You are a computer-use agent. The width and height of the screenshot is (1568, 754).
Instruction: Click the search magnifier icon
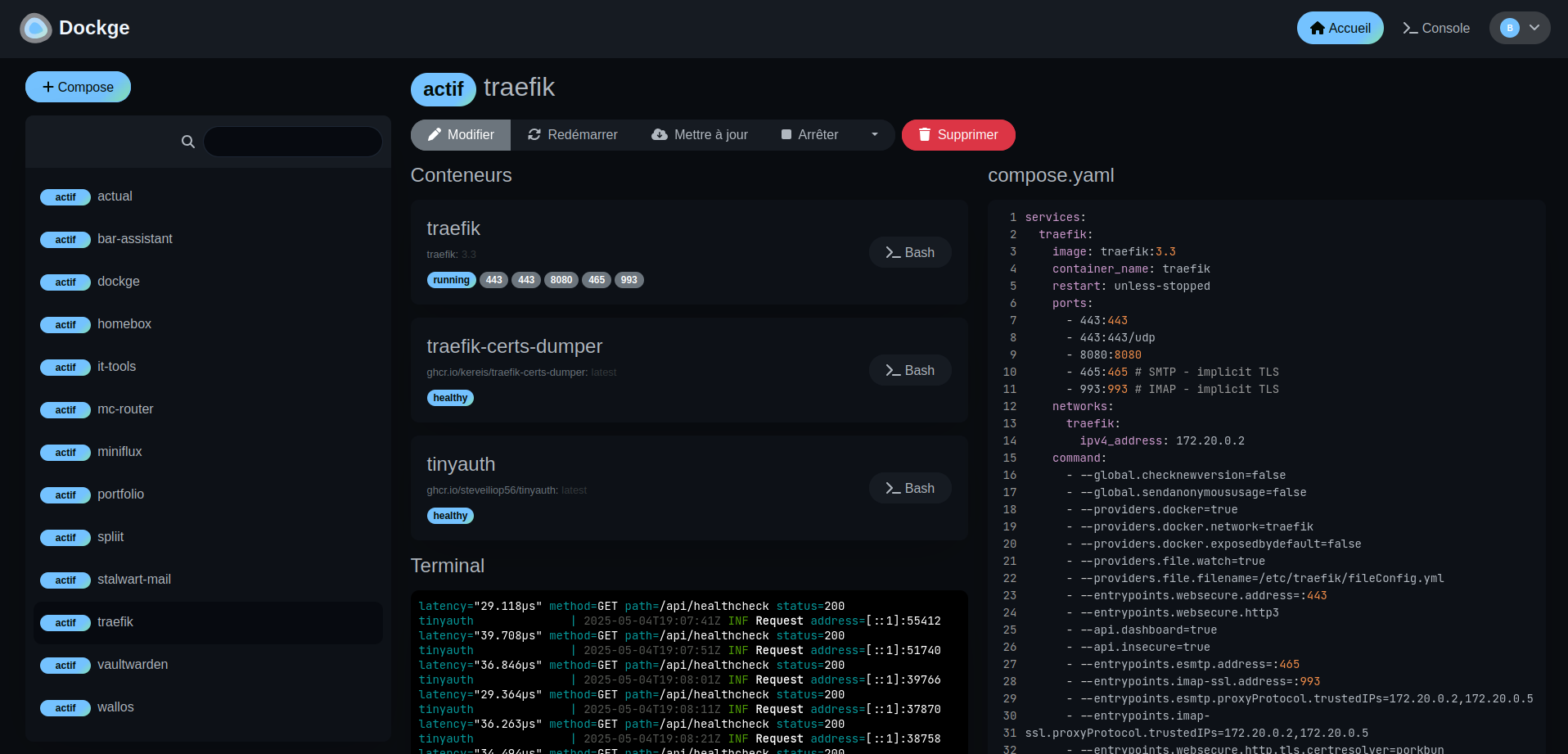pyautogui.click(x=188, y=142)
